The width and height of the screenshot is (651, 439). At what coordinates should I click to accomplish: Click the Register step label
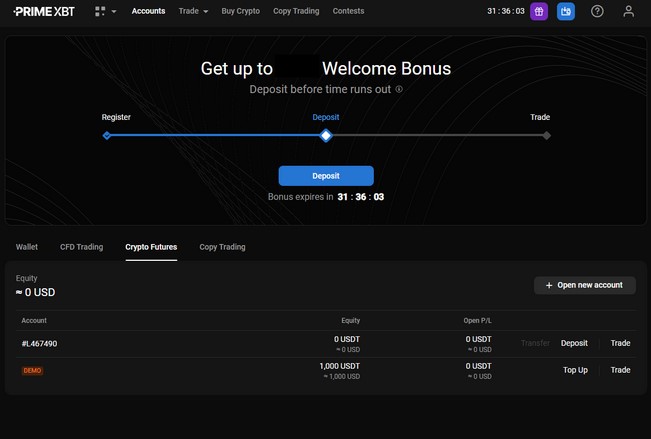pyautogui.click(x=116, y=117)
